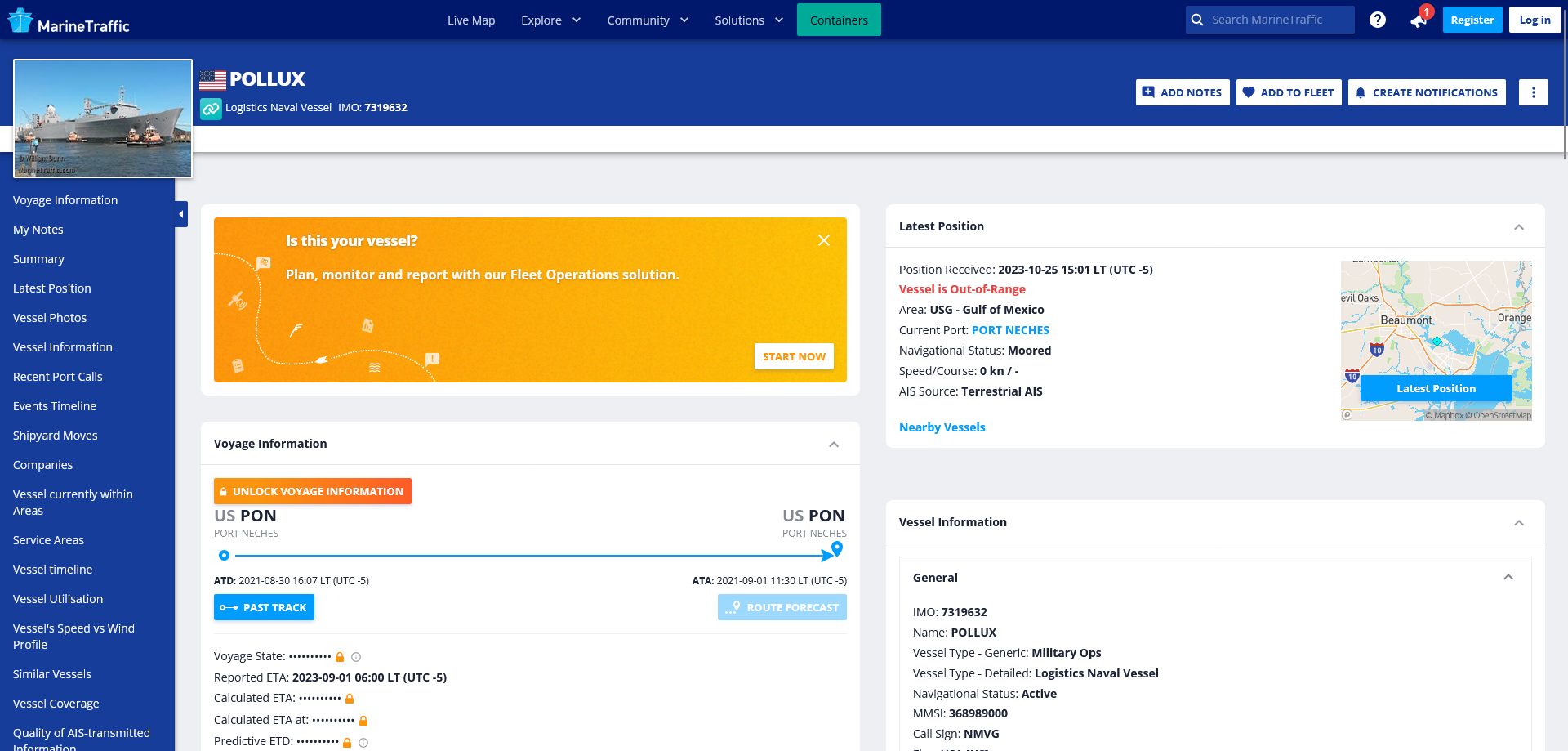Click the info icon next to Predictive ETD
This screenshot has width=1568, height=751.
(x=363, y=743)
